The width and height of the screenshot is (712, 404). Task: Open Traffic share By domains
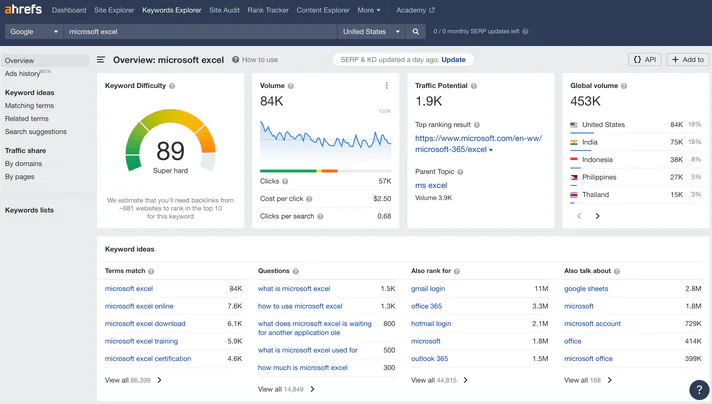point(24,164)
